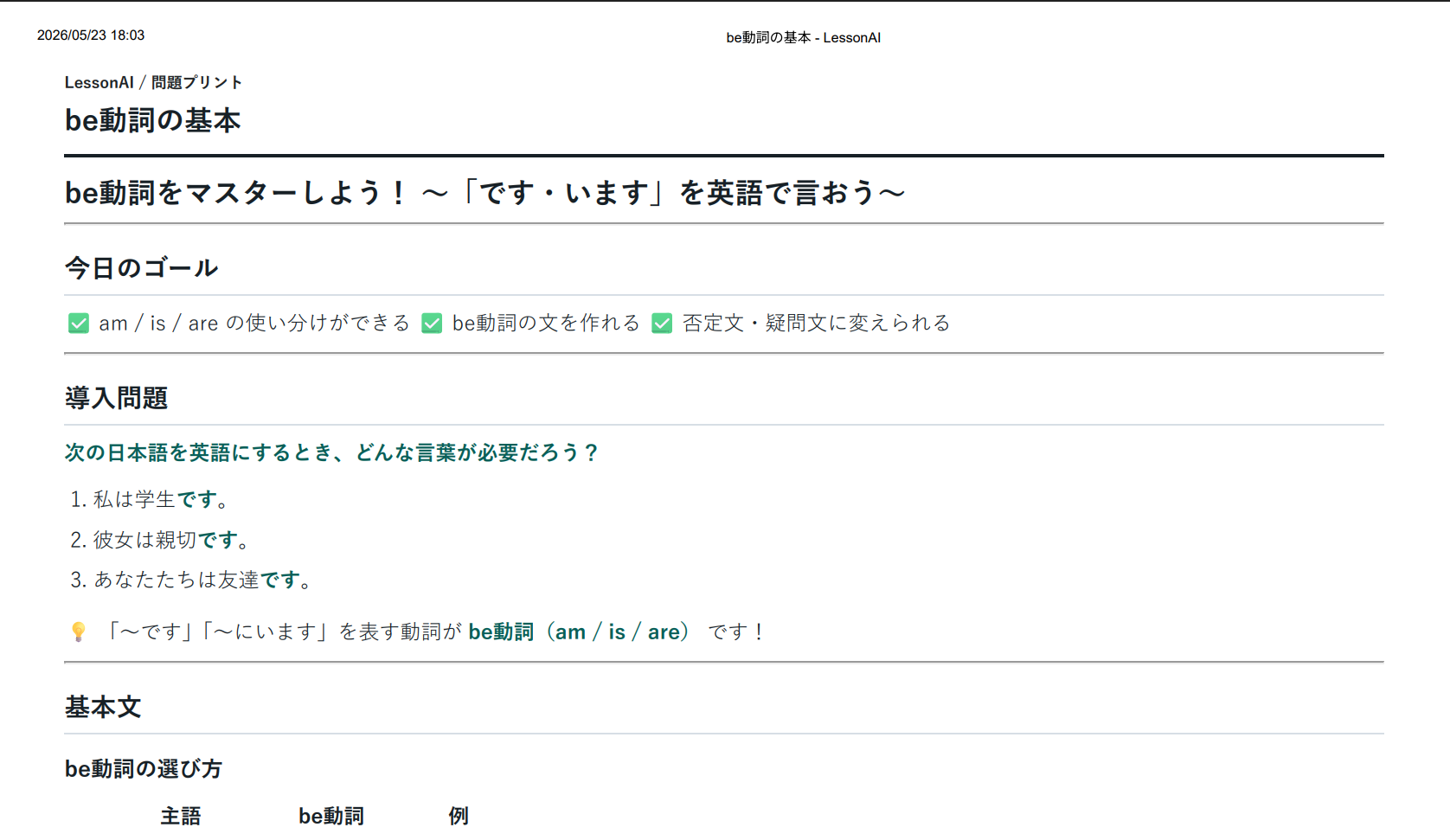
Task: Click the heading 'be動詞をマスターしよう!'
Action: pos(235,192)
